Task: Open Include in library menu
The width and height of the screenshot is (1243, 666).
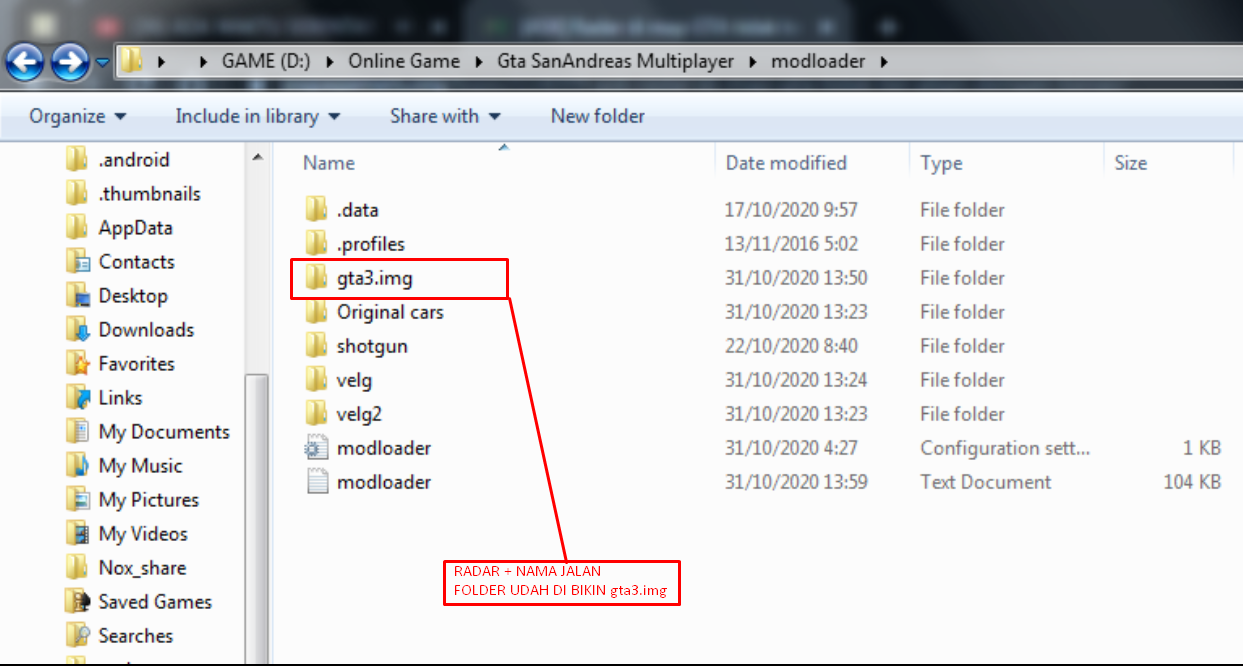Action: 258,116
